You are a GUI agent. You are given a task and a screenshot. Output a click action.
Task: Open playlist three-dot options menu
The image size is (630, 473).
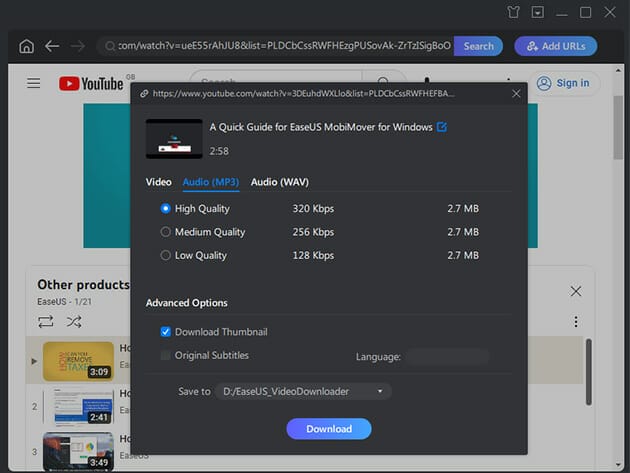[576, 321]
